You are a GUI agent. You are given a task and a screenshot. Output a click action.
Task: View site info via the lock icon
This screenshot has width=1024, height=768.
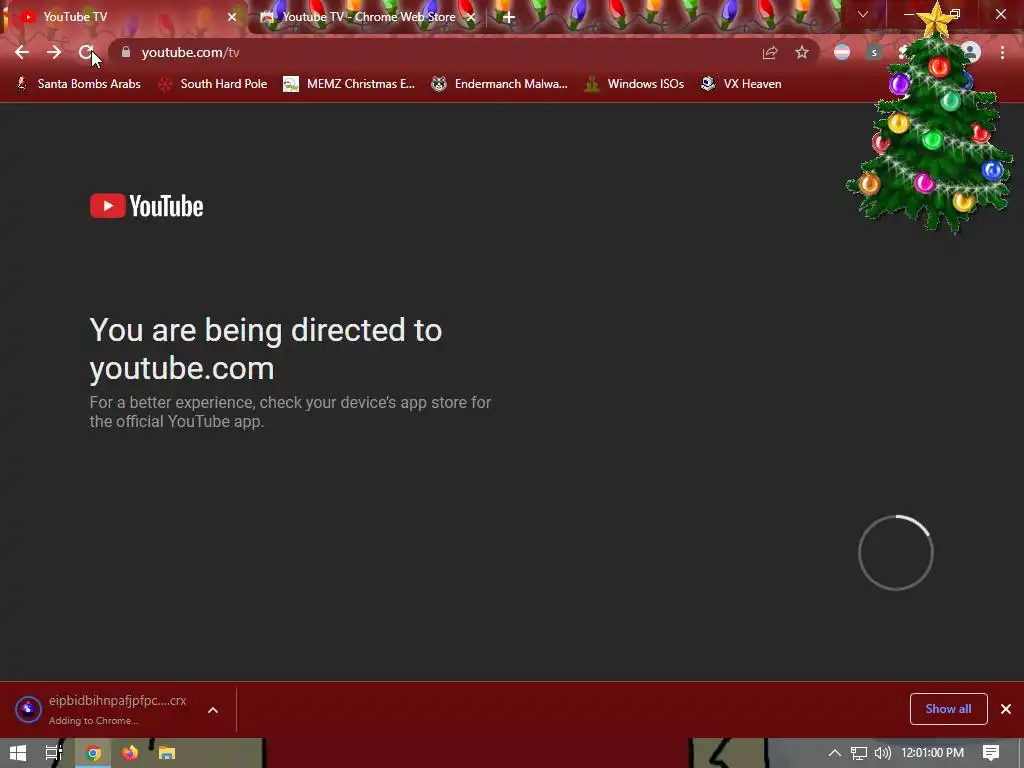coord(126,52)
